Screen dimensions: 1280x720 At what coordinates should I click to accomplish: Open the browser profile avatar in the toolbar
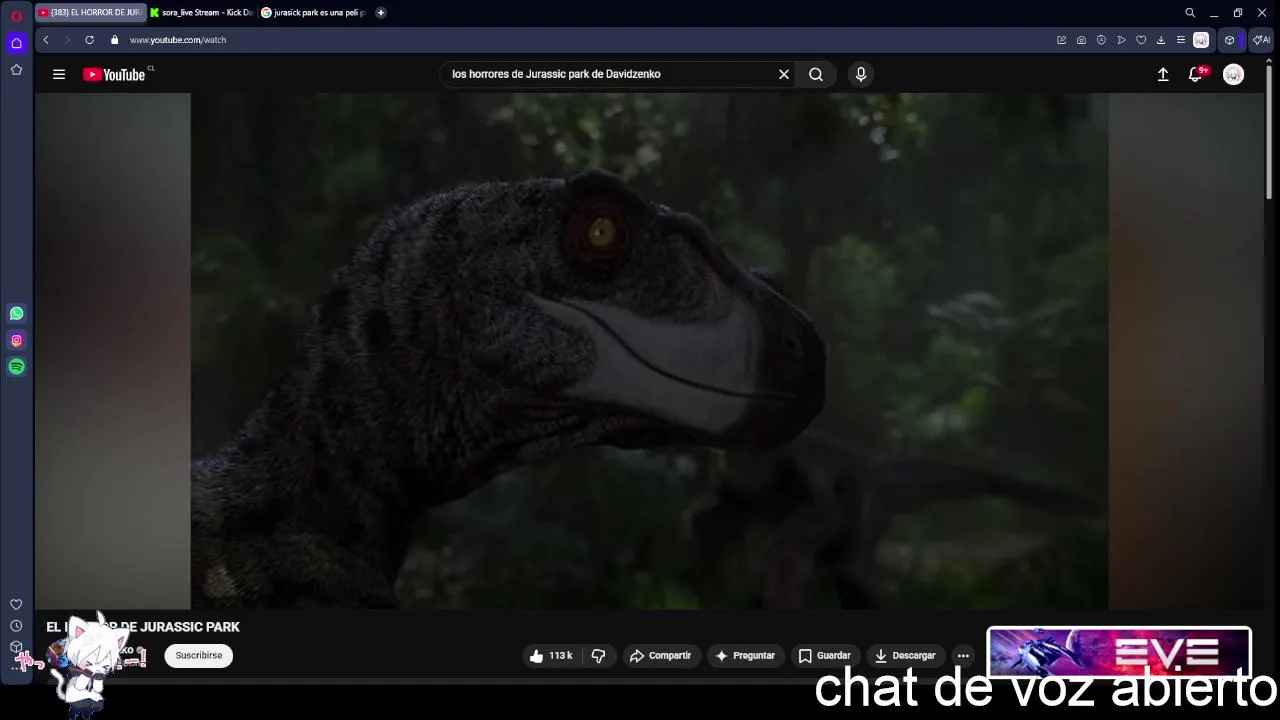pyautogui.click(x=1201, y=40)
